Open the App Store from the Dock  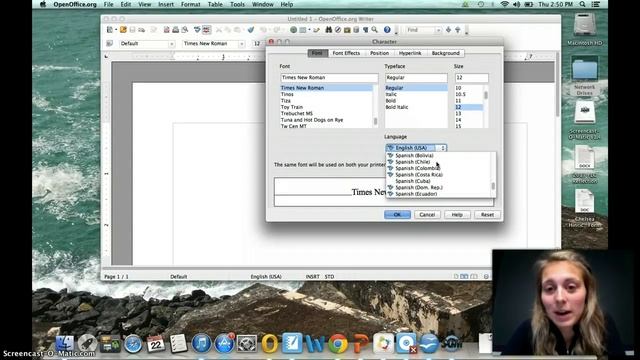(x=224, y=344)
